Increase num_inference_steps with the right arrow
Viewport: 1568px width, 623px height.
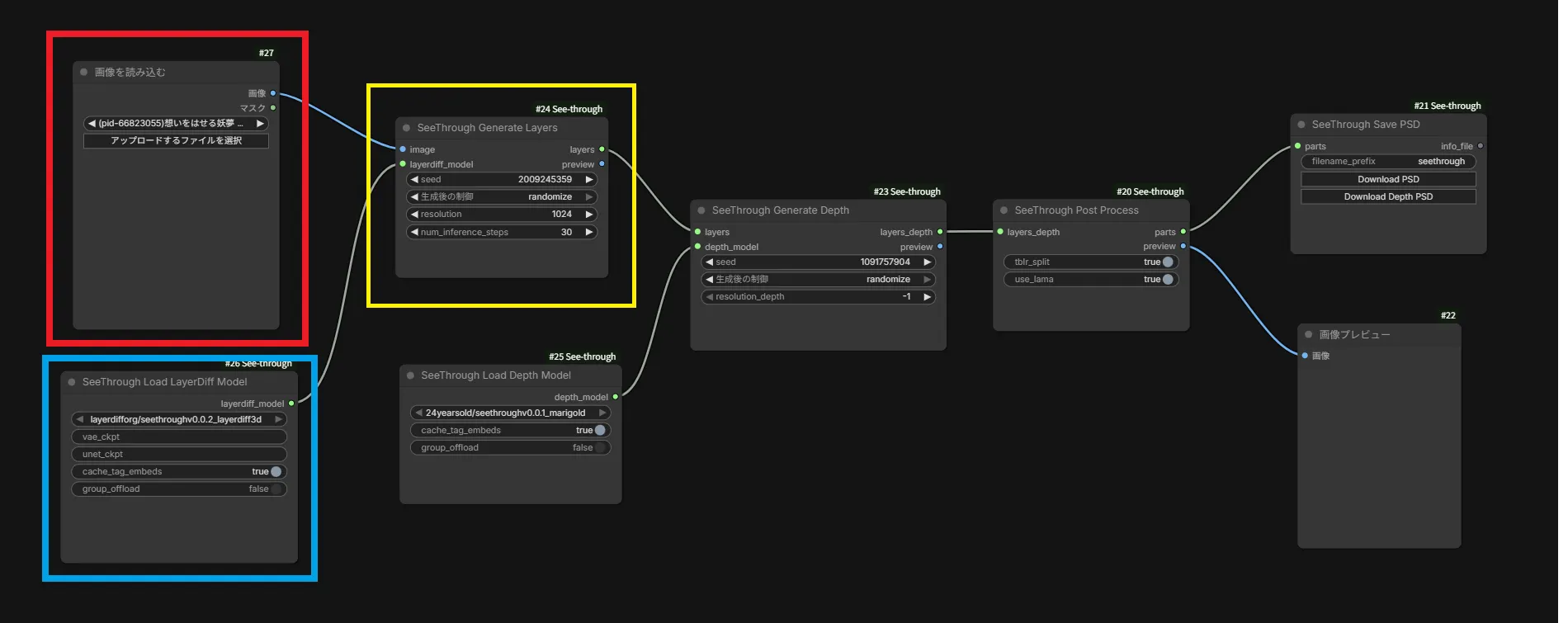pyautogui.click(x=589, y=232)
